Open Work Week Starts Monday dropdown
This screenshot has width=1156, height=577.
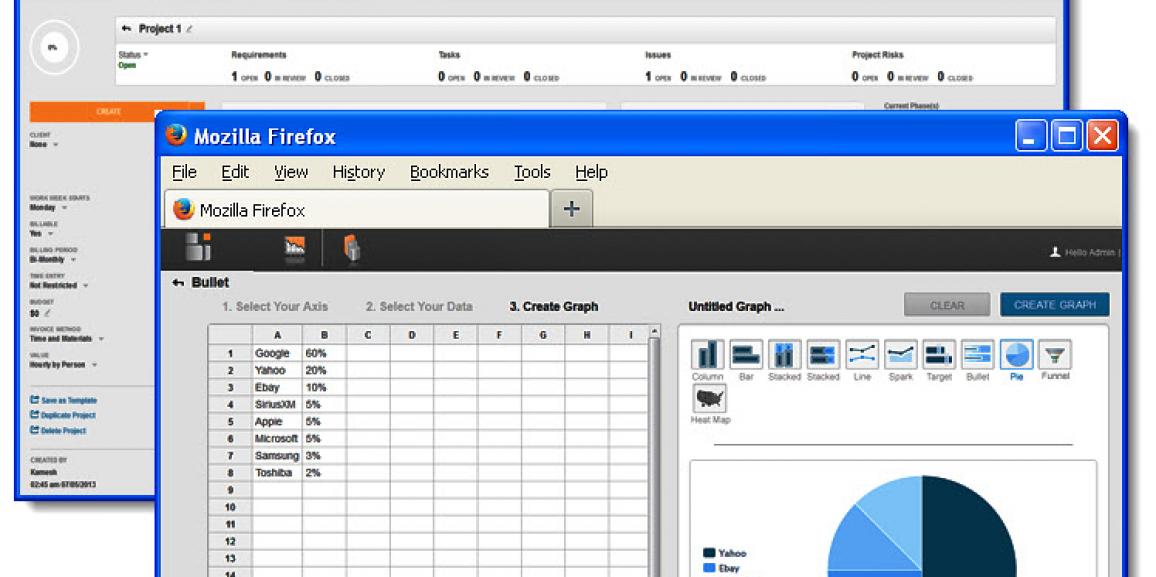pos(47,207)
